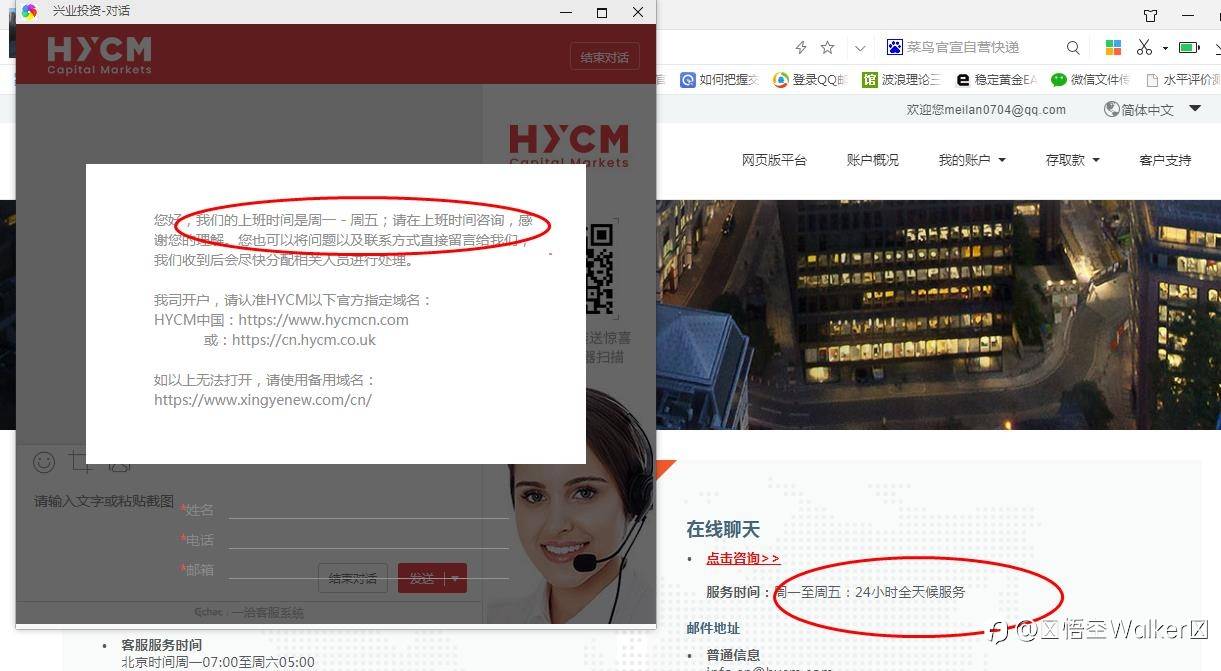This screenshot has height=671, width=1221.
Task: Click the 服务时间 24小时全天候服务 text
Action: (x=836, y=592)
